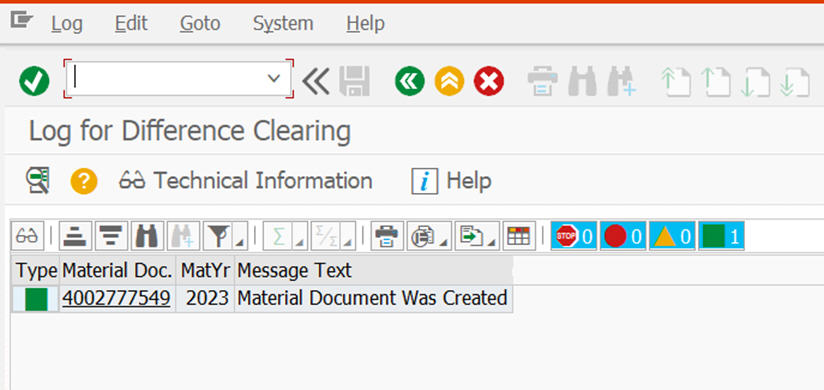Sort in descending order icon

pyautogui.click(x=111, y=236)
